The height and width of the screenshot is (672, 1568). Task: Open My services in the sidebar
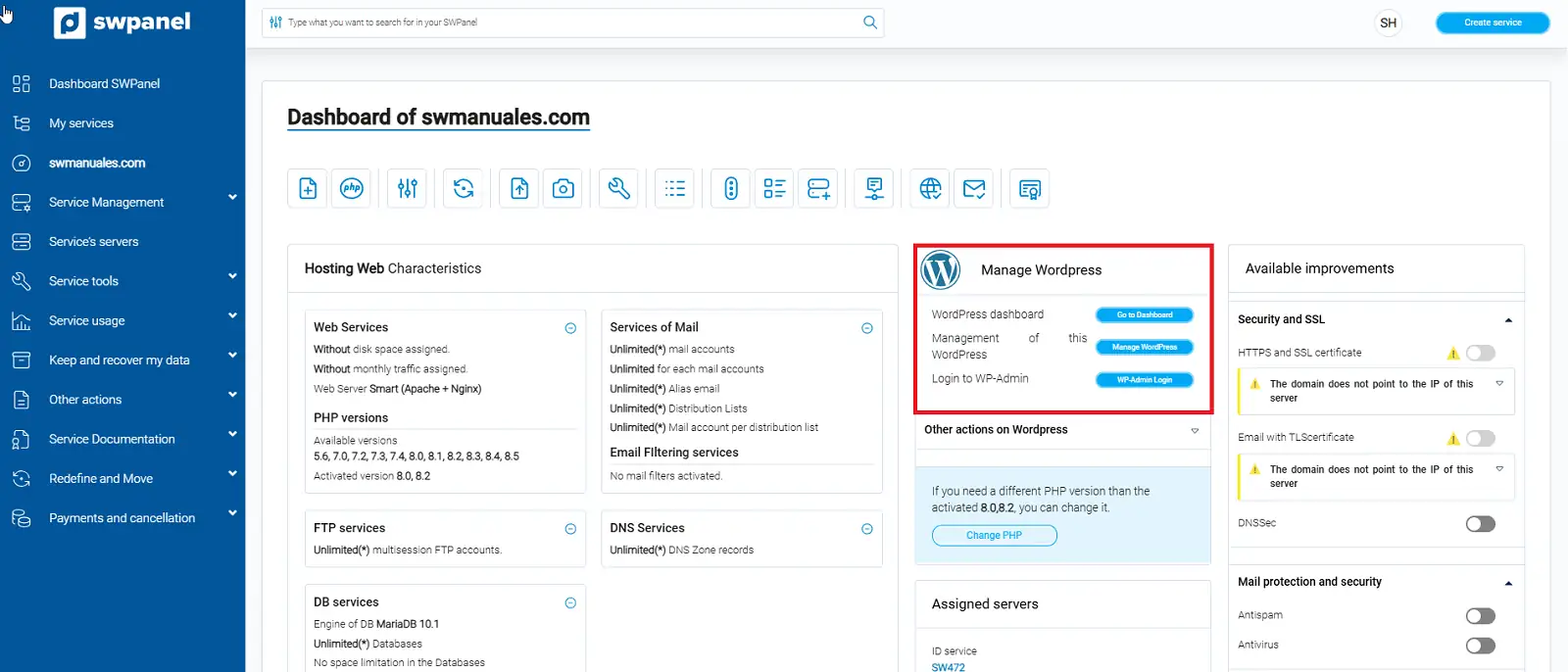point(81,123)
